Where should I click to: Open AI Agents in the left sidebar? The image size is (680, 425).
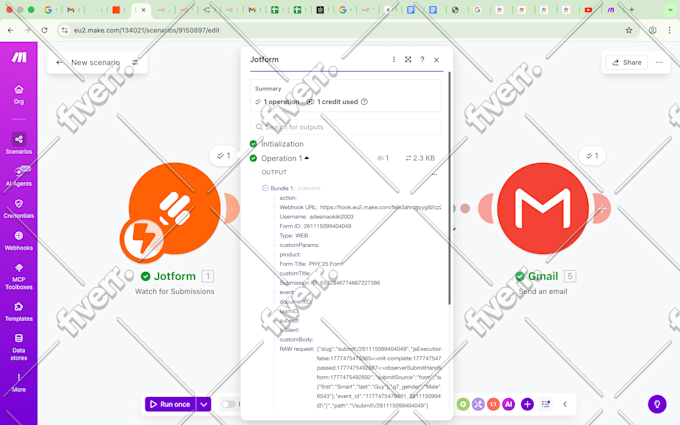coord(19,176)
